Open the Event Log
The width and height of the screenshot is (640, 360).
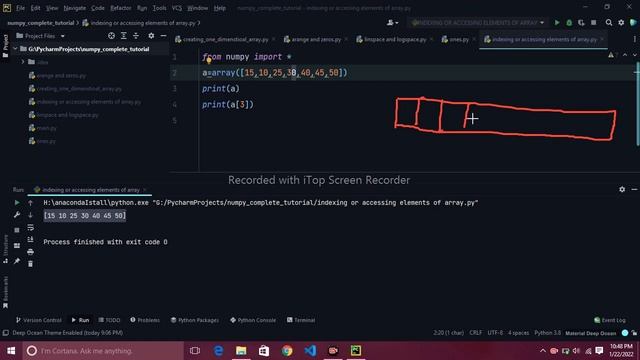610,320
